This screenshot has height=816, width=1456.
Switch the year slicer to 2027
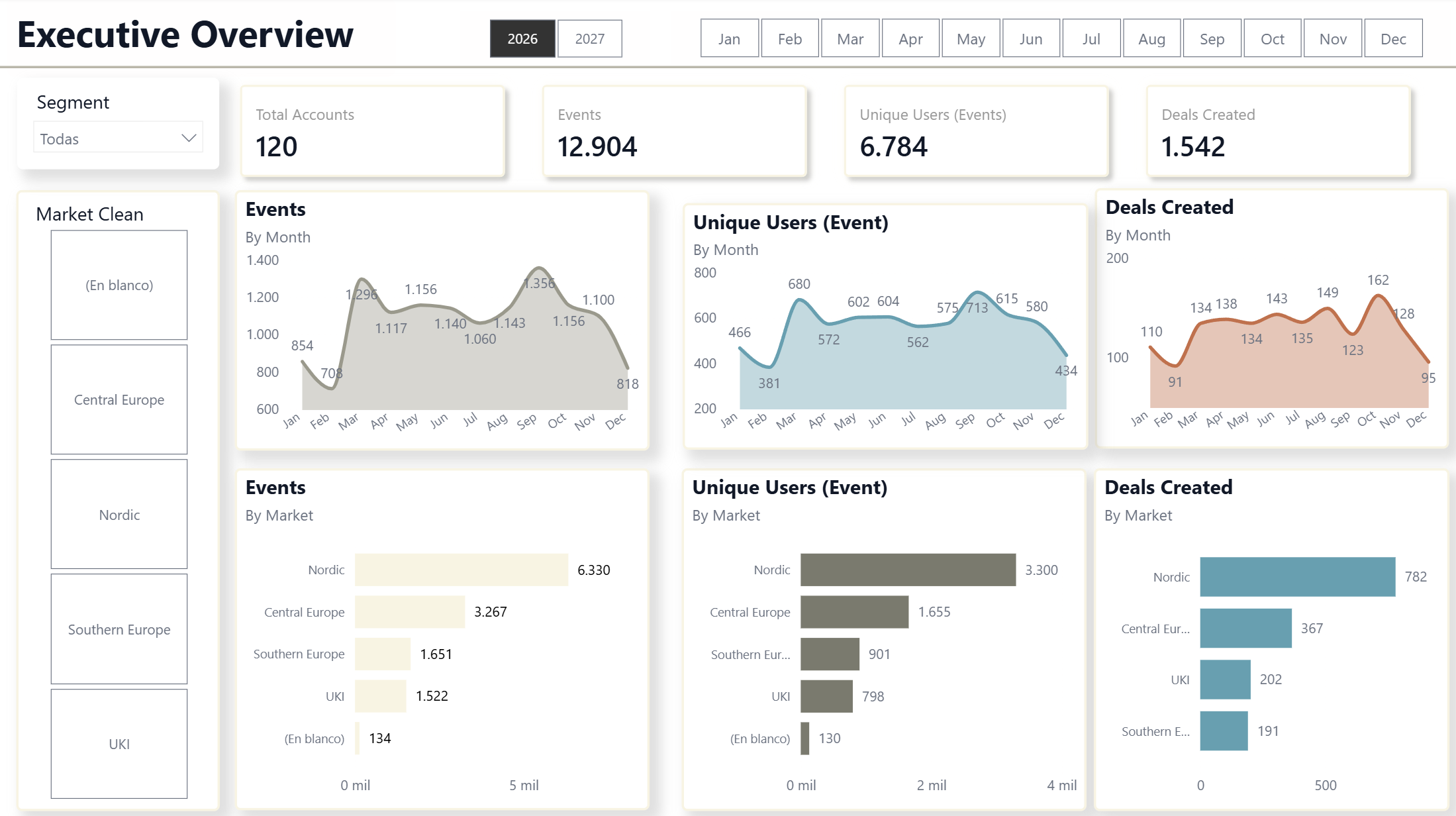(590, 38)
